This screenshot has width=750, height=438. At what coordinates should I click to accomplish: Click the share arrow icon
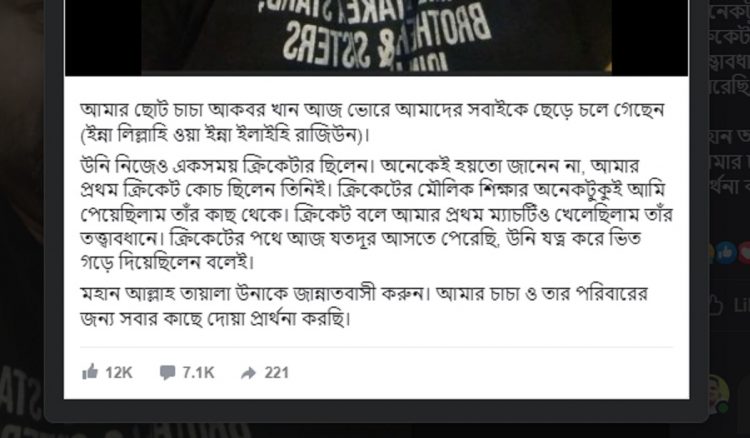click(248, 372)
